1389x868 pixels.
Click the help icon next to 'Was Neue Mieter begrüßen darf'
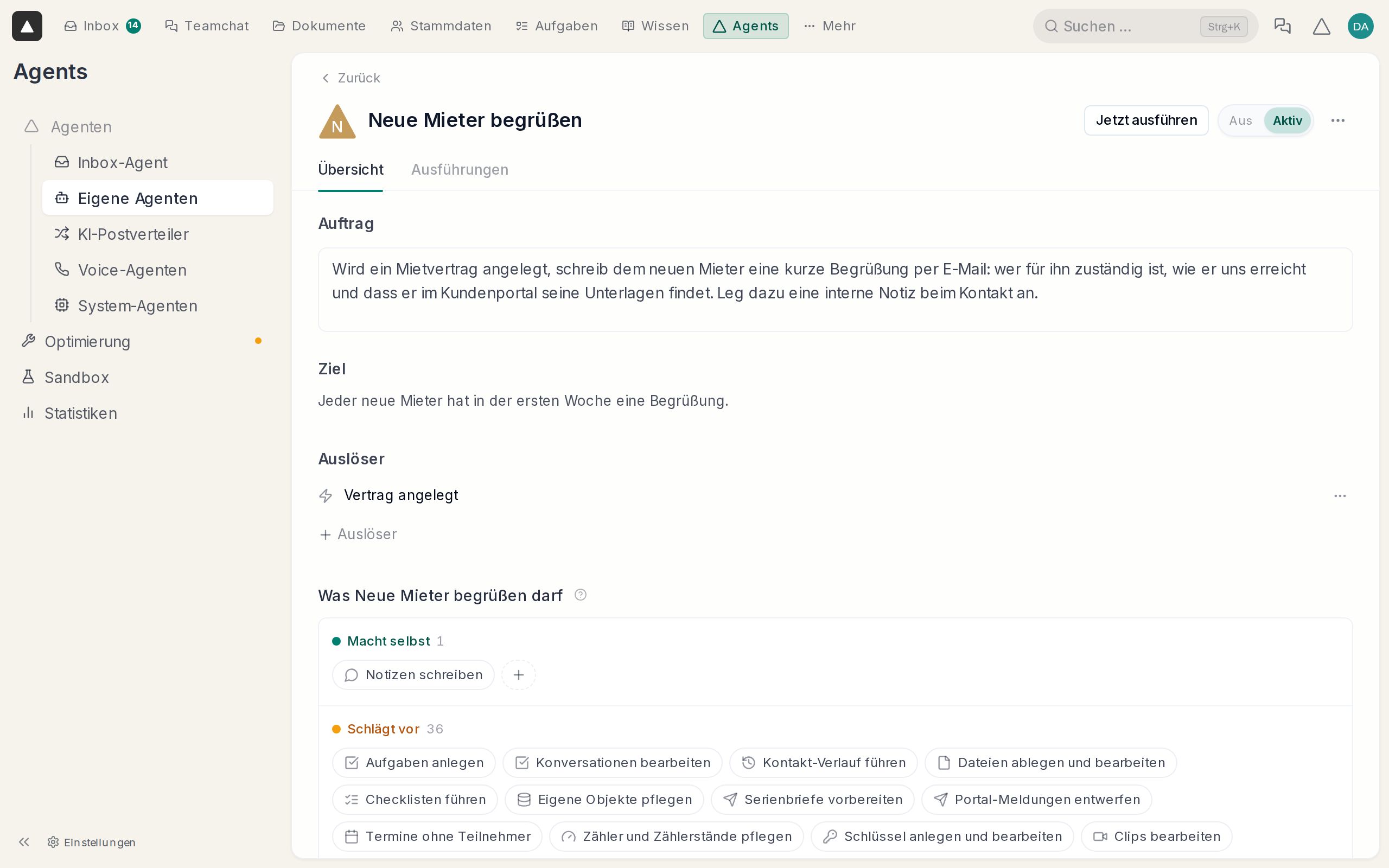coord(580,595)
